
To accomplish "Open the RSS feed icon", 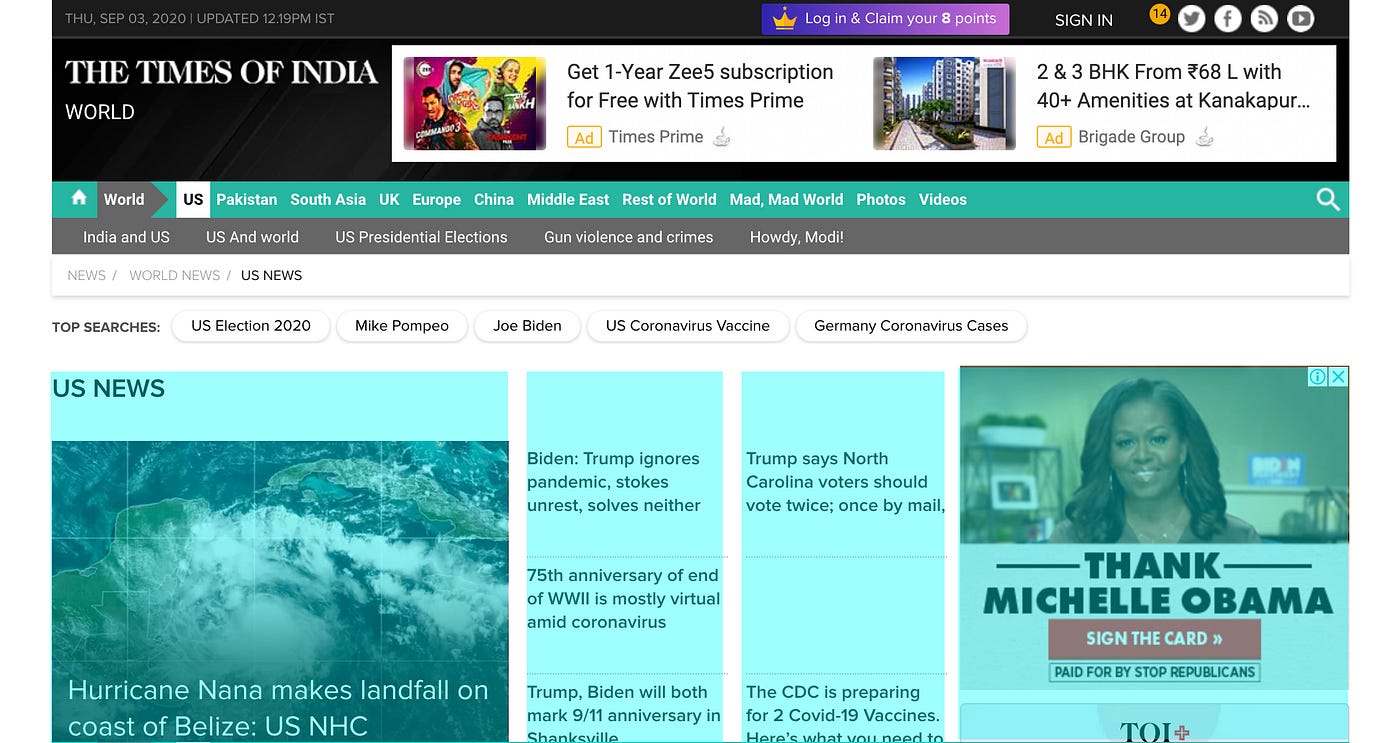I will (x=1264, y=18).
